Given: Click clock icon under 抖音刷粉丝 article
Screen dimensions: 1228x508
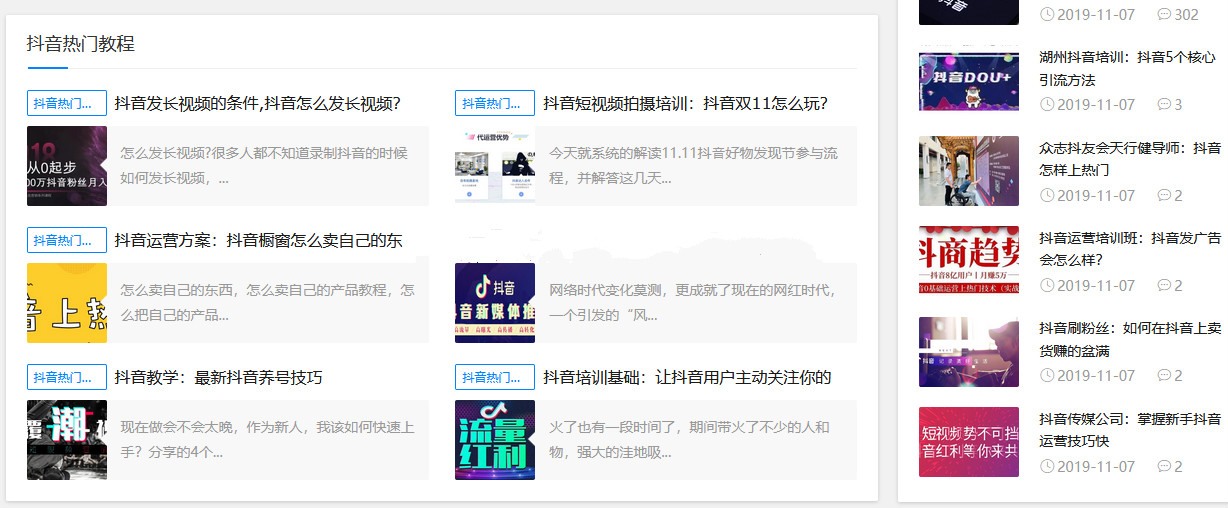Looking at the screenshot, I should 1047,375.
